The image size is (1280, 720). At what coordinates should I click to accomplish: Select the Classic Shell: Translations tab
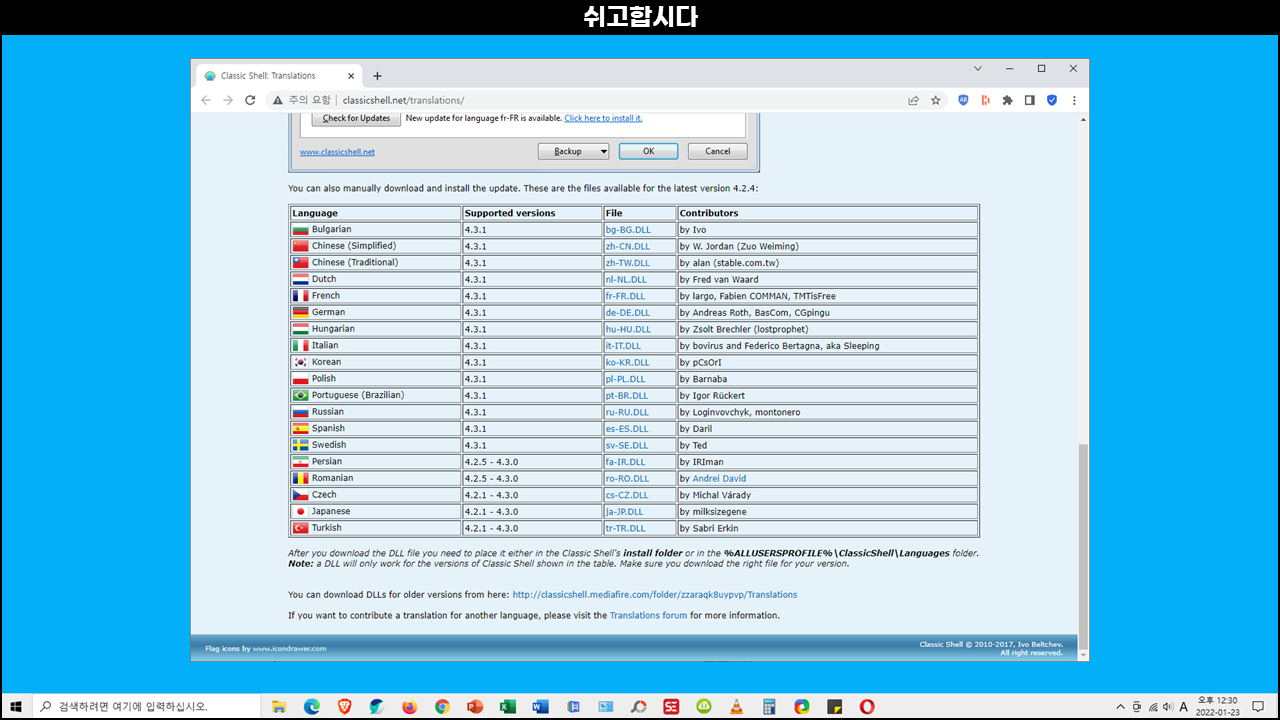[278, 76]
